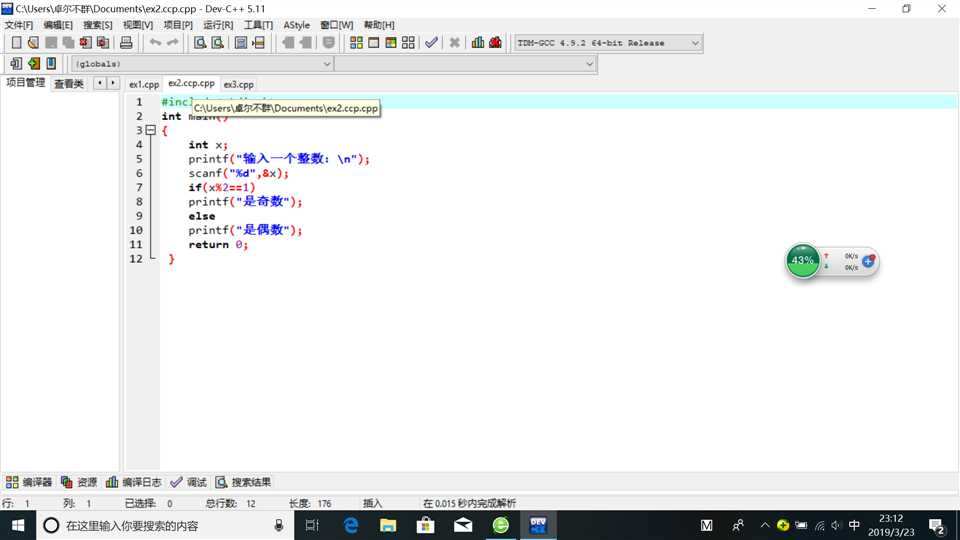Open the 运行[R] menu
960x540 pixels.
tap(218, 25)
